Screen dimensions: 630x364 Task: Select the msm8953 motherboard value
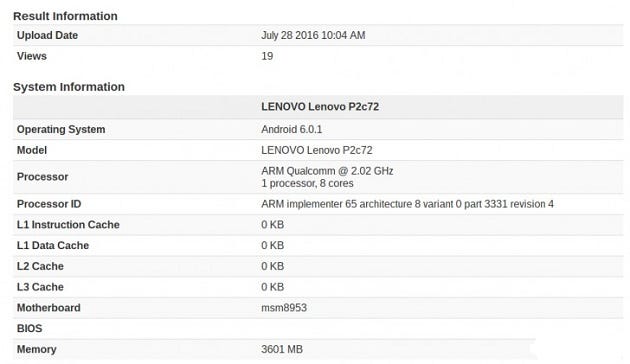(x=284, y=308)
